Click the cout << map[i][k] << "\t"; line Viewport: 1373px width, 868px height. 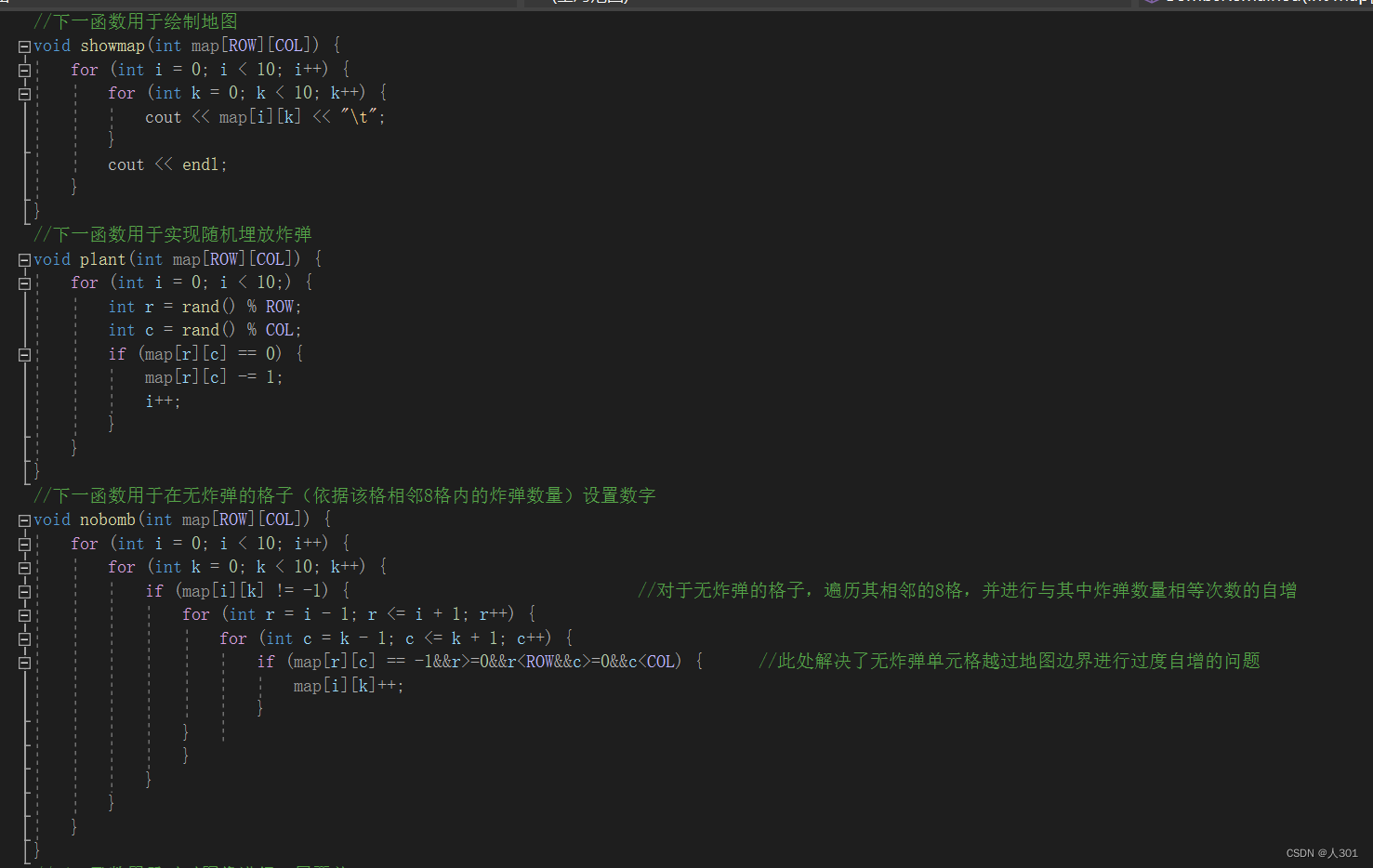[265, 117]
